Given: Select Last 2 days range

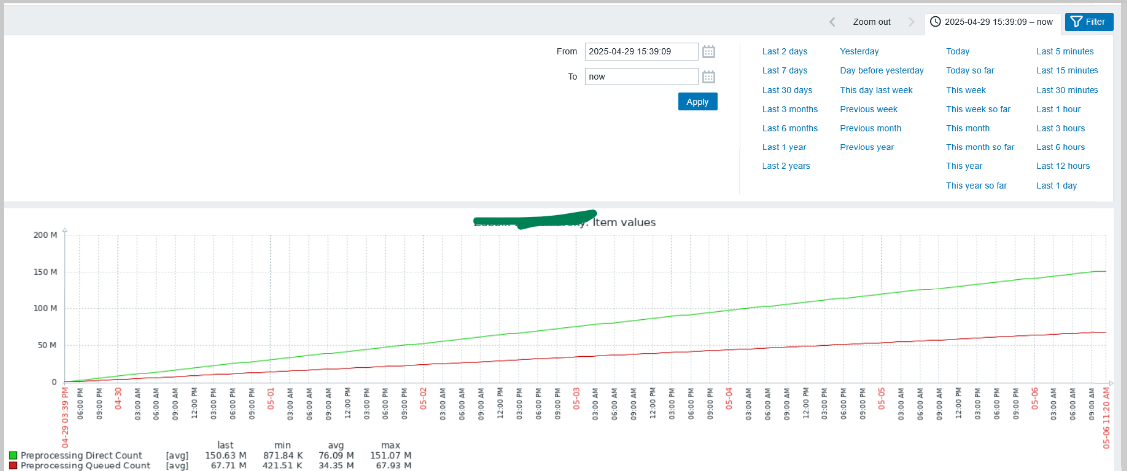Looking at the screenshot, I should 784,52.
